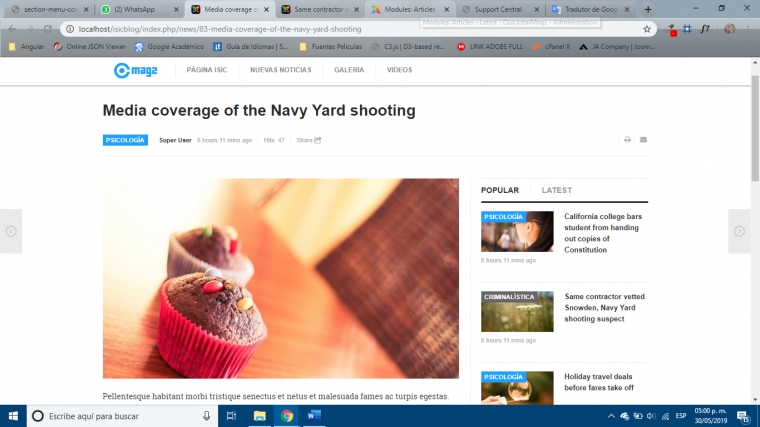
Task: Open Windows Start menu
Action: (13, 416)
